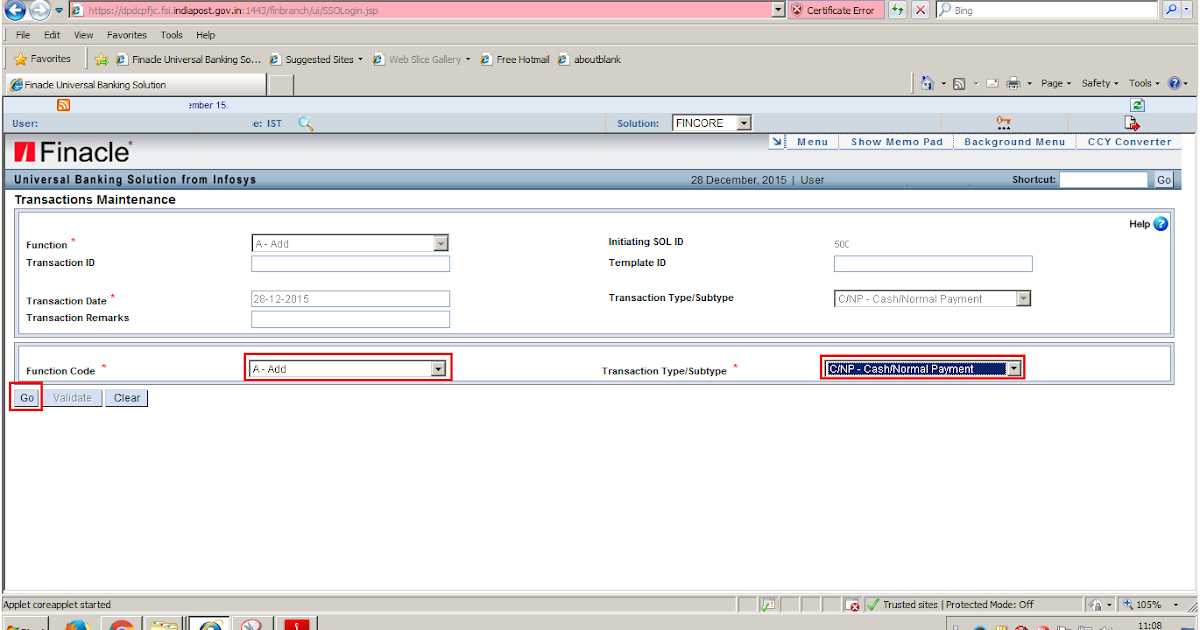
Task: Open the Safety dropdown in the command bar
Action: (1098, 83)
